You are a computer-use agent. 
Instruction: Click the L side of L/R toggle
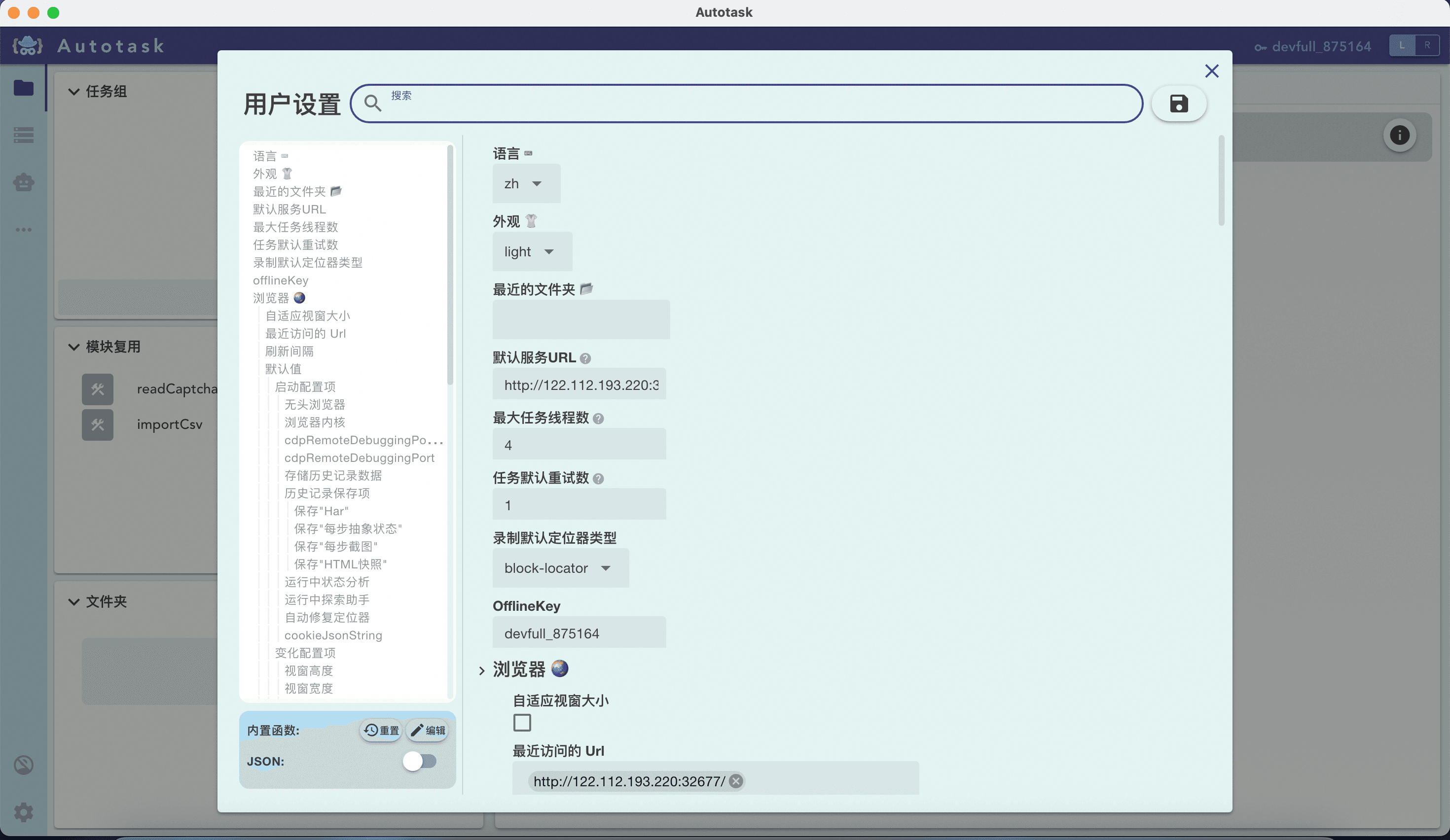click(1402, 45)
